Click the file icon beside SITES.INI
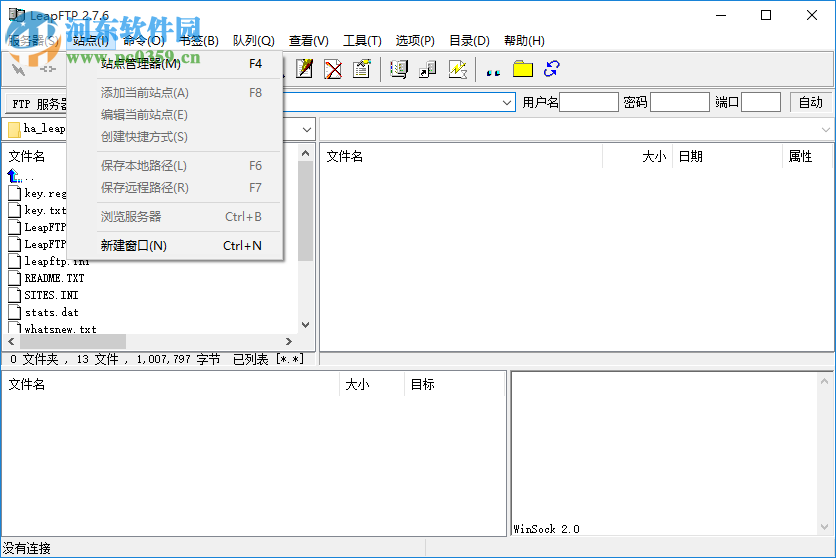 tap(15, 295)
